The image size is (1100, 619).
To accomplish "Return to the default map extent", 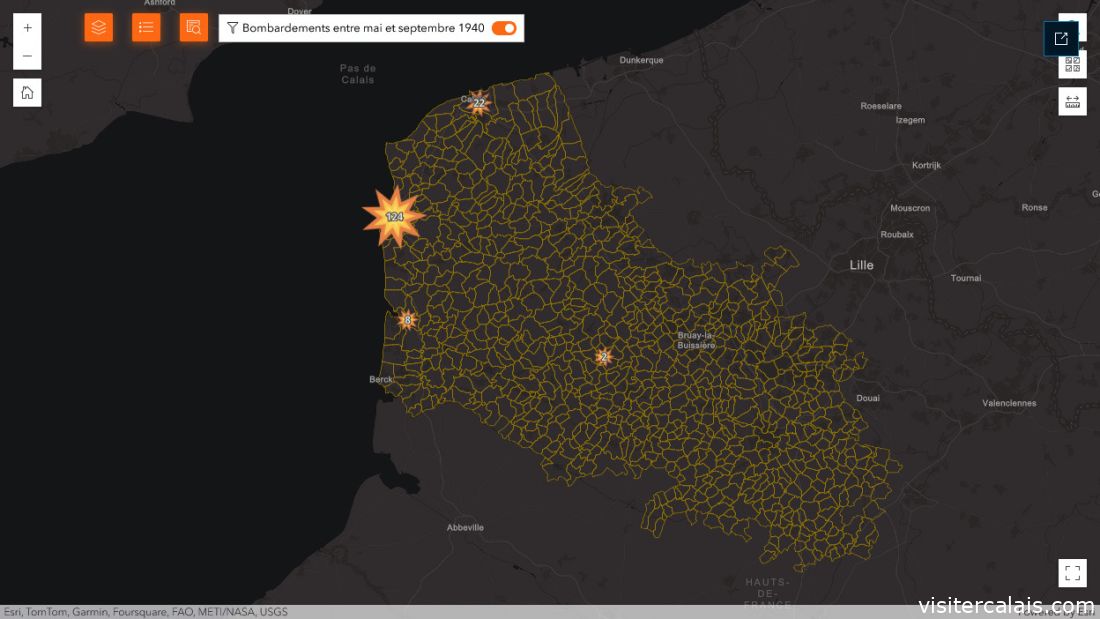I will pyautogui.click(x=27, y=93).
